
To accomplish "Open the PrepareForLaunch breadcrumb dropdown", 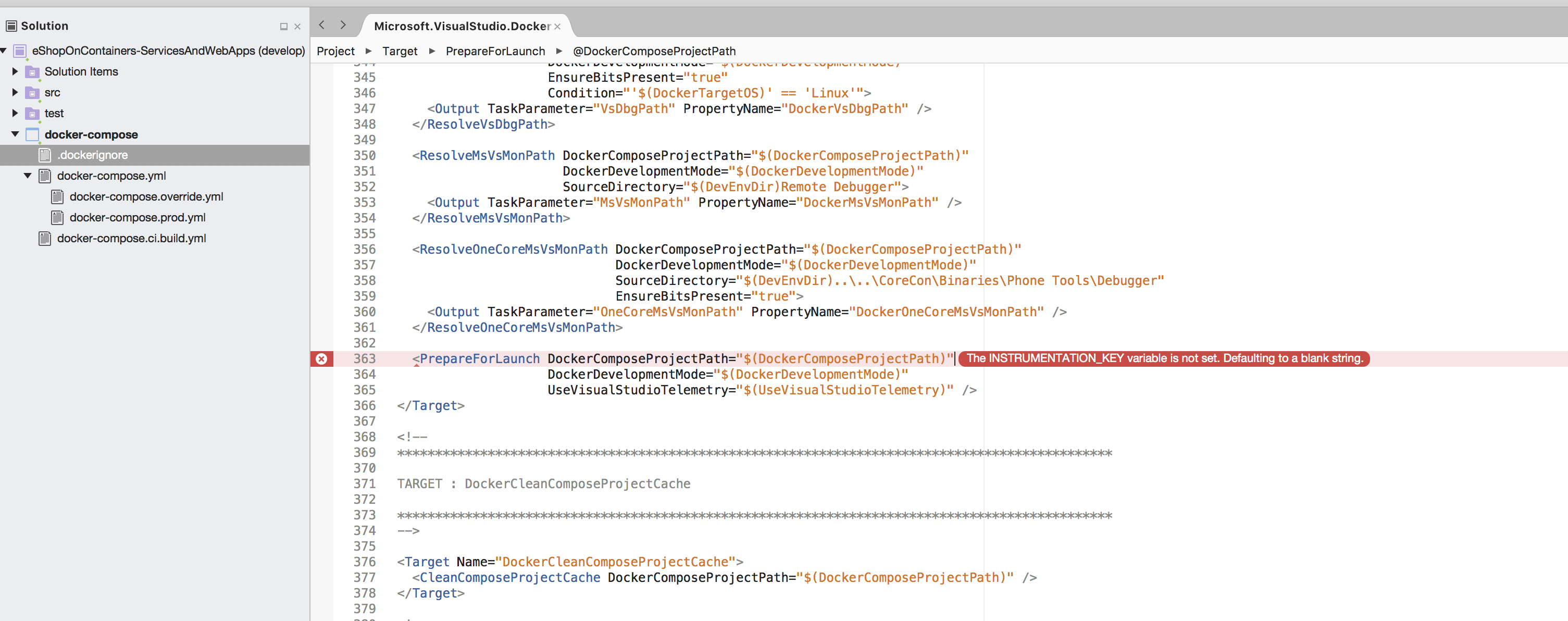I will pos(495,51).
